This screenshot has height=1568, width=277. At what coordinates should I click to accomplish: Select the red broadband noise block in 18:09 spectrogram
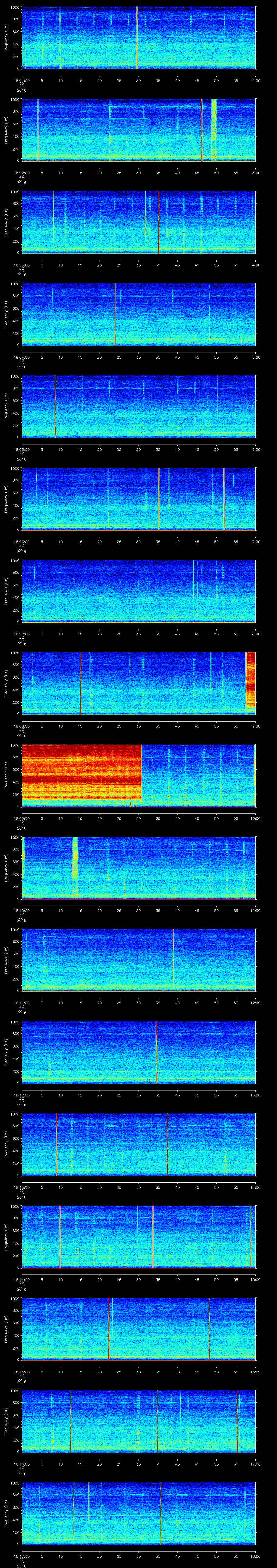(82, 772)
